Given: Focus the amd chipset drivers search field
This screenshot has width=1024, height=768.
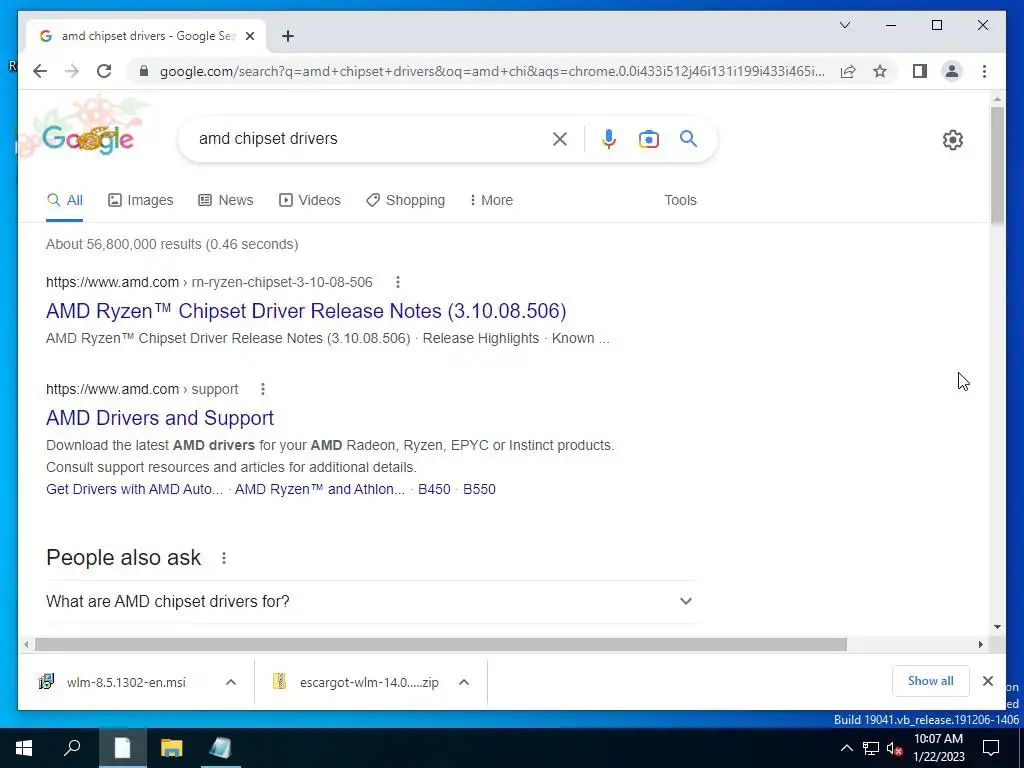Looking at the screenshot, I should pos(372,138).
